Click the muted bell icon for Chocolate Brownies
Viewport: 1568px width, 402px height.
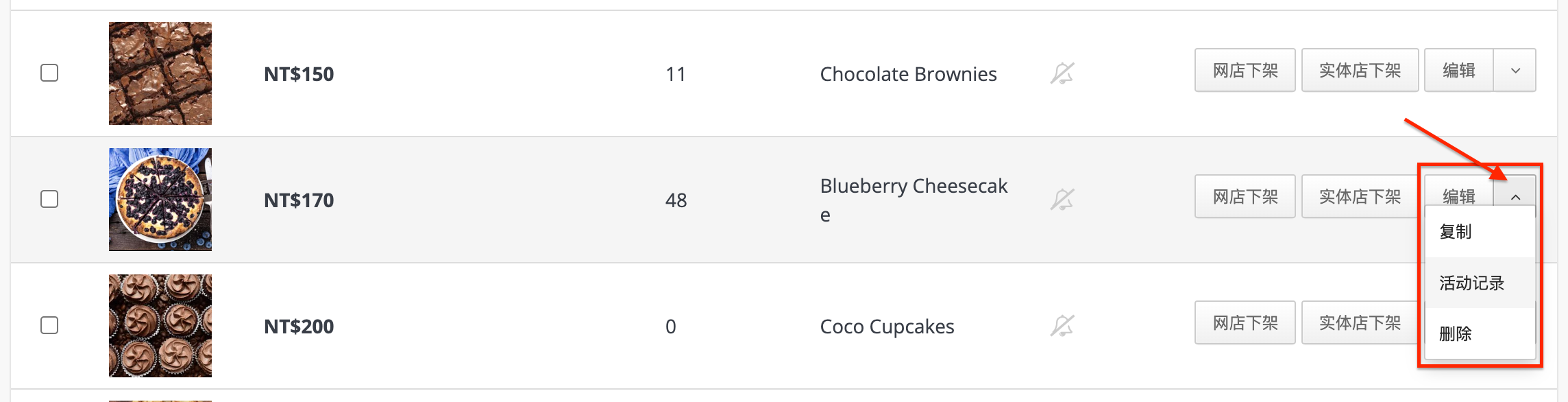(1062, 73)
